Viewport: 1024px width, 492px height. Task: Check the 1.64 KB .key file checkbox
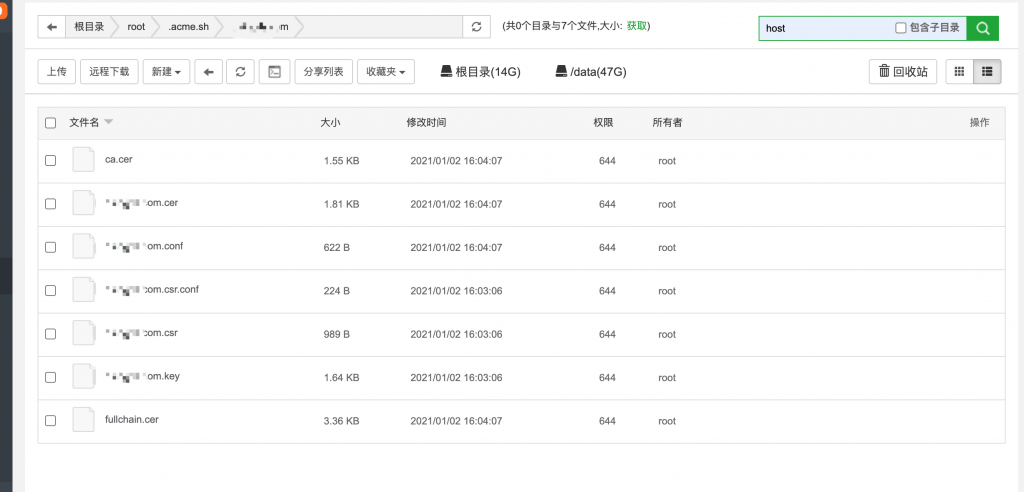(50, 378)
